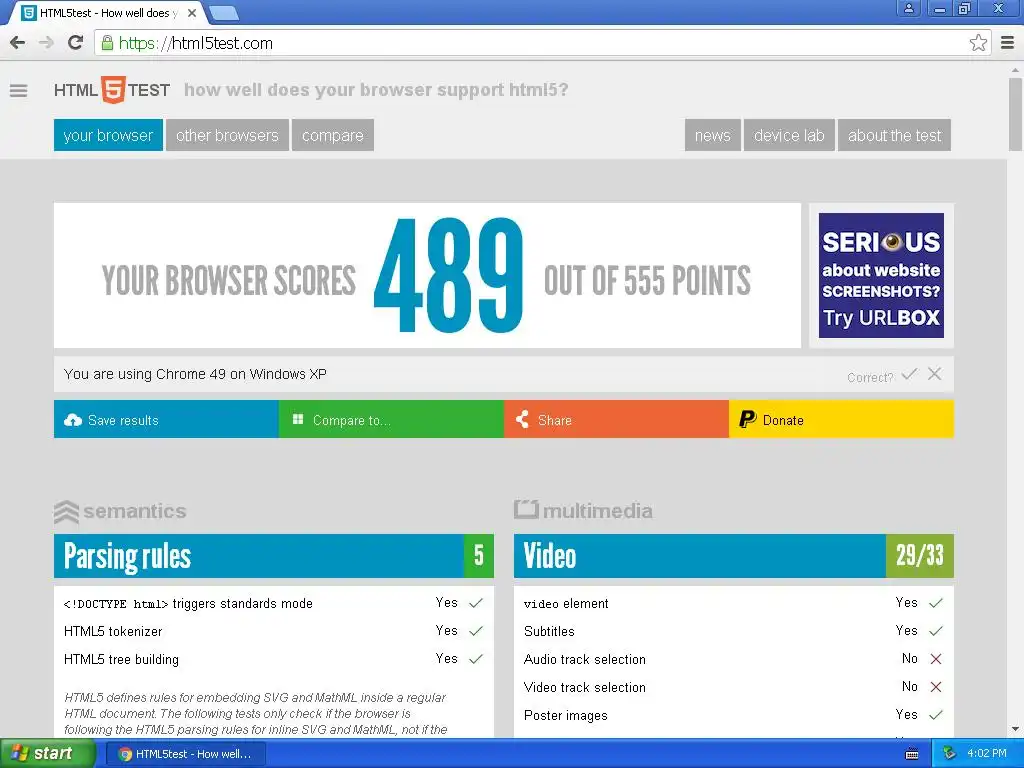This screenshot has height=768, width=1024.
Task: Click the browser back arrow
Action: coord(18,43)
